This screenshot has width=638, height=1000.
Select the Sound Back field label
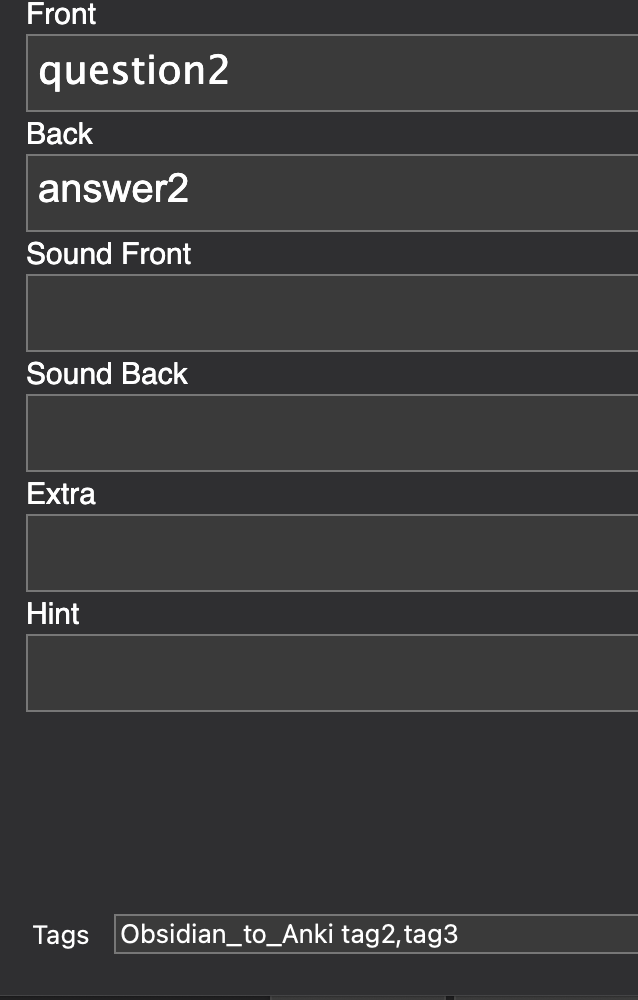pos(106,374)
